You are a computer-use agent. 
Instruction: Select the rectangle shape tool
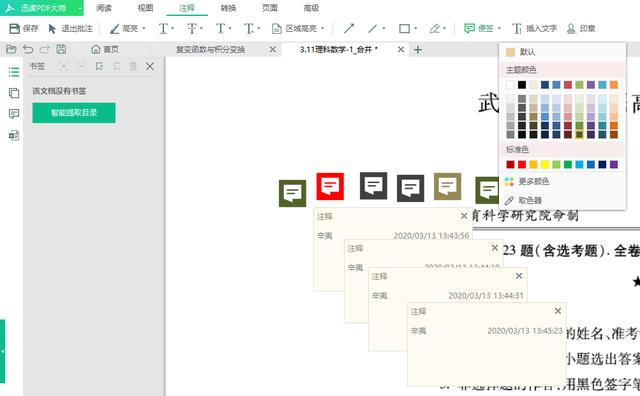[404, 29]
